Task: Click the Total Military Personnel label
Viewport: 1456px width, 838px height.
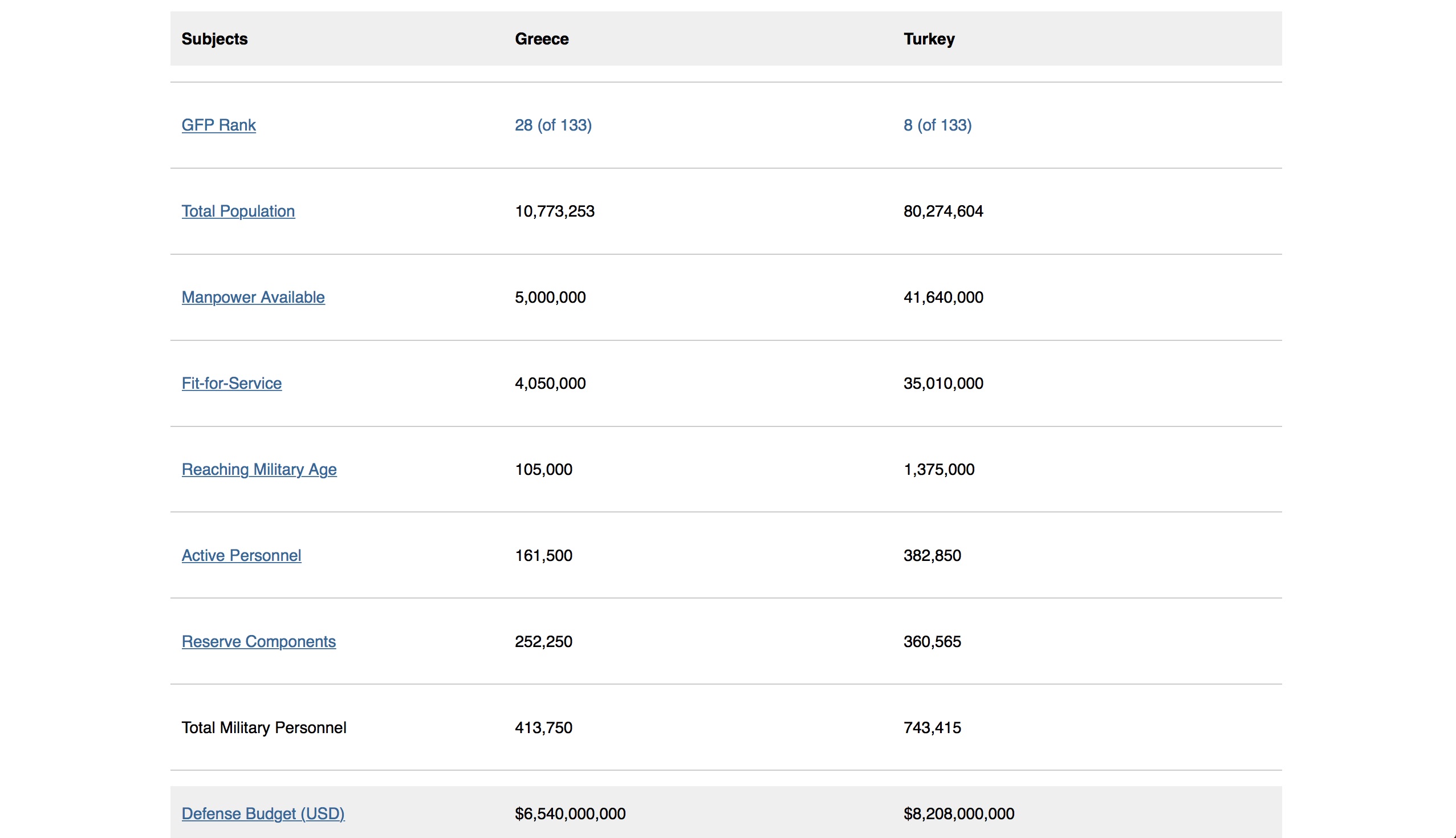Action: coord(263,727)
